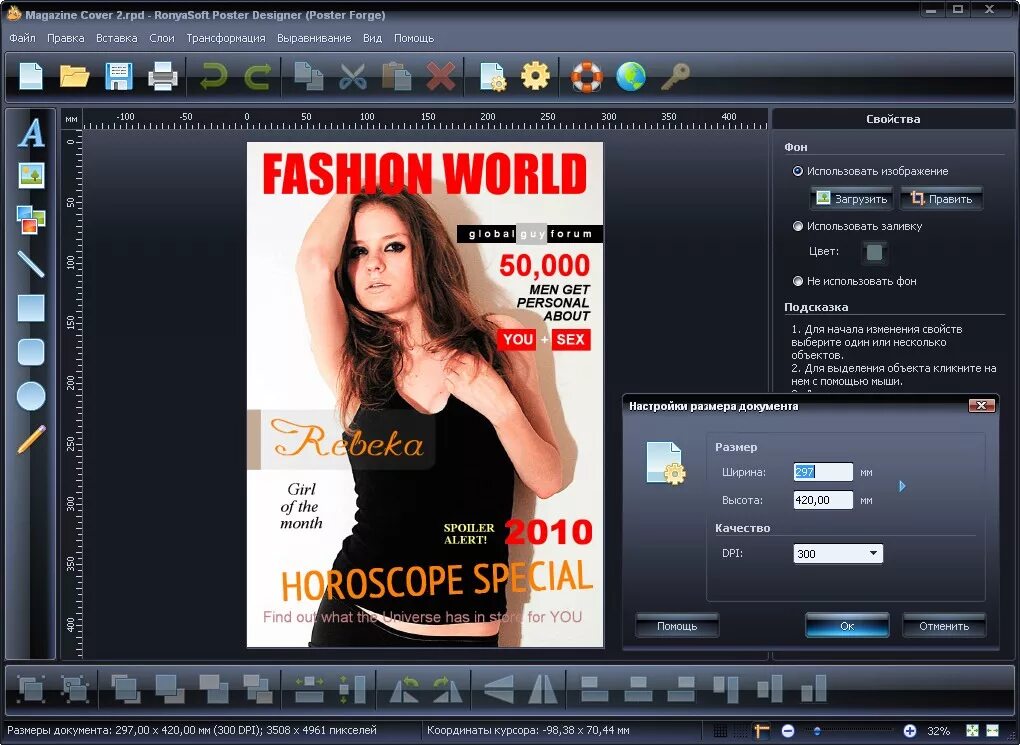Select the Line drawing tool

point(31,264)
